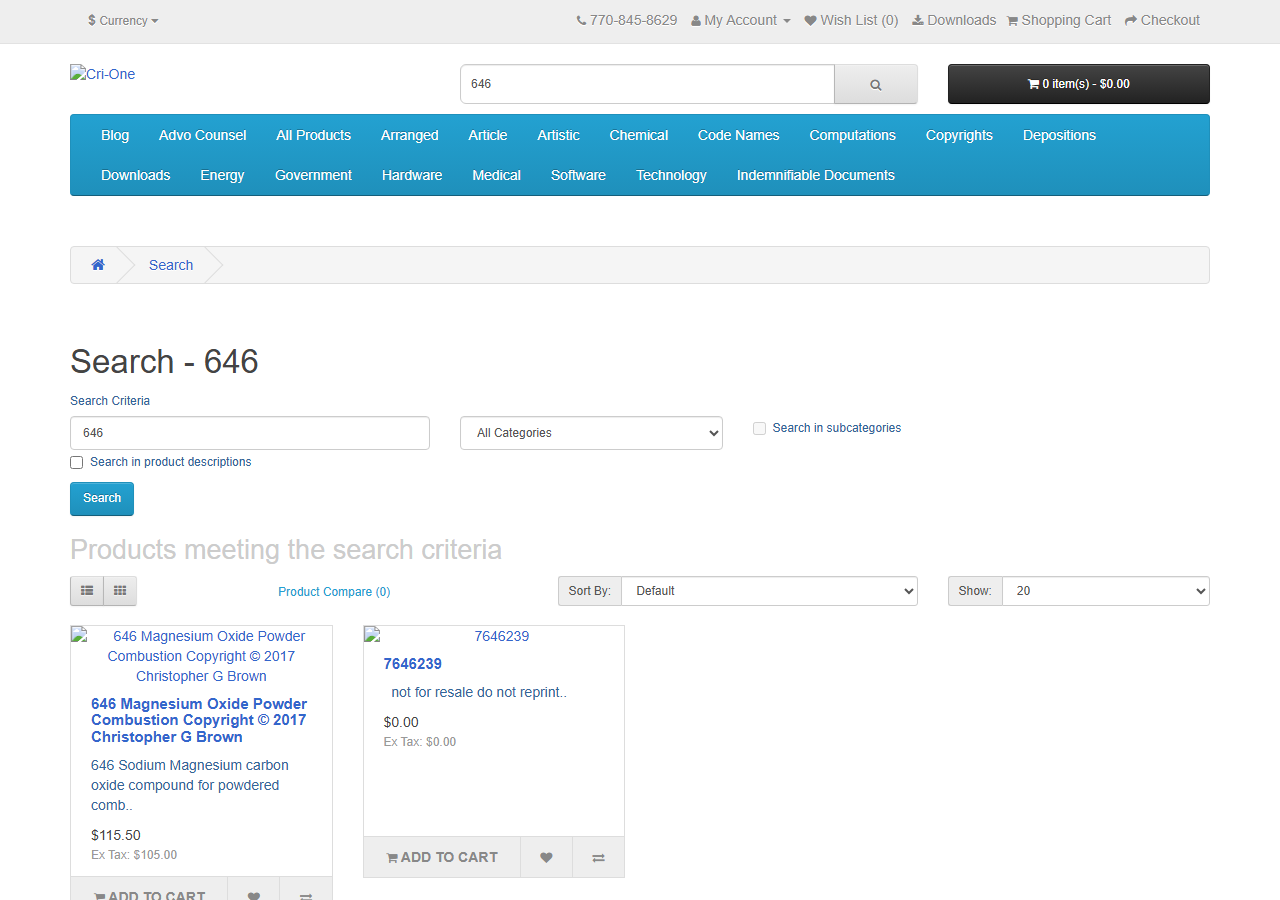Screen dimensions: 1280x900
Task: Open 646 Magnesium Oxide Powder title link
Action: [x=199, y=720]
